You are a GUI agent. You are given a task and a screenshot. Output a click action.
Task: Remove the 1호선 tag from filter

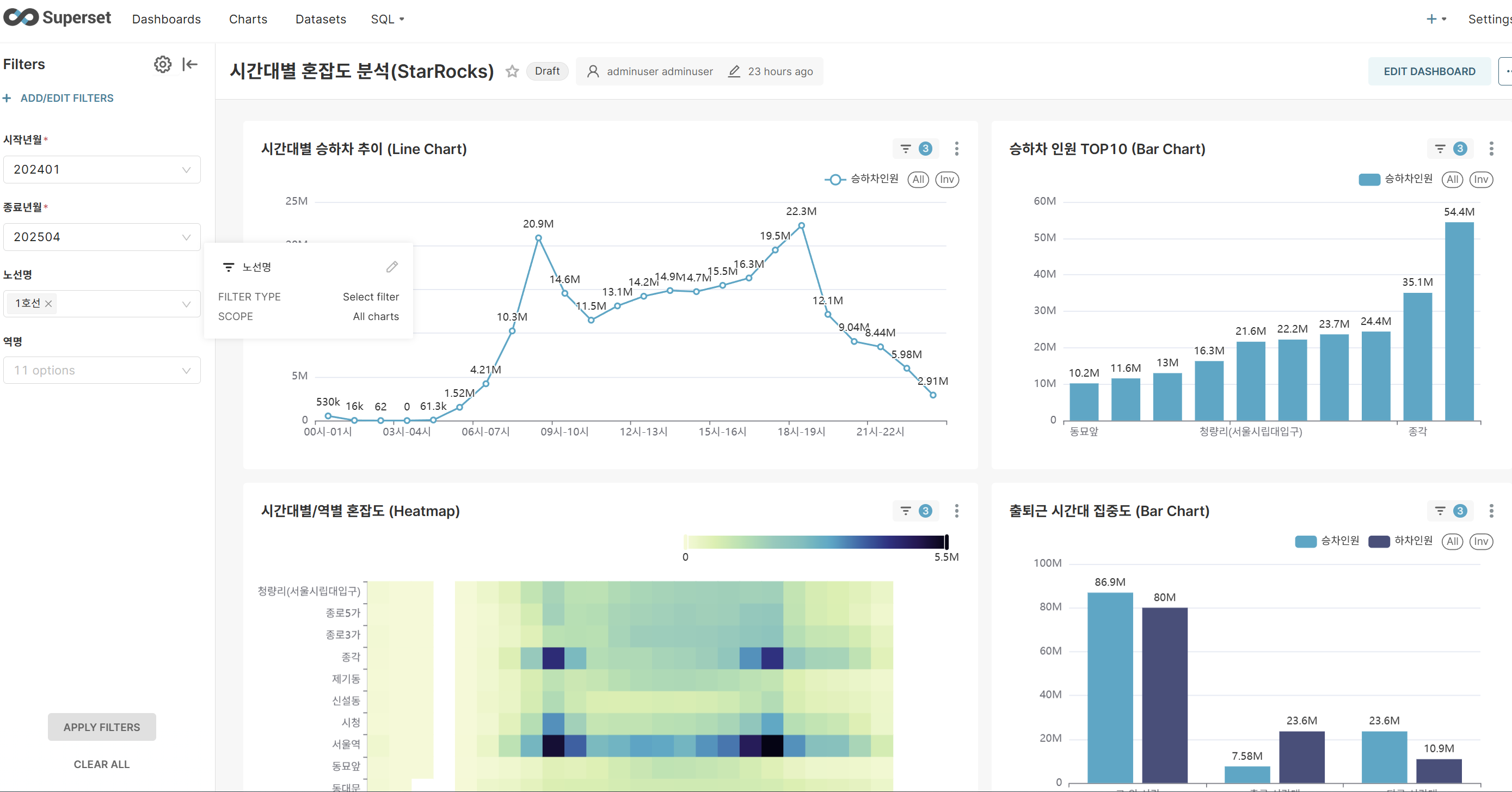click(49, 304)
